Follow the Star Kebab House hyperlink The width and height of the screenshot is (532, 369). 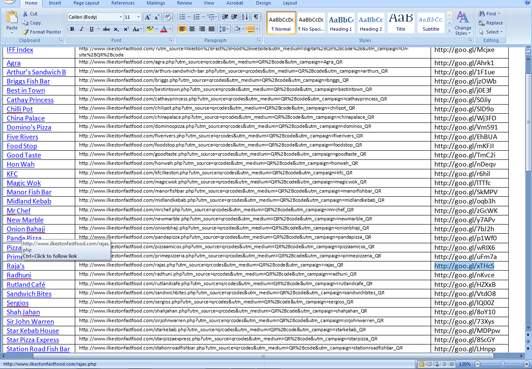[33, 331]
